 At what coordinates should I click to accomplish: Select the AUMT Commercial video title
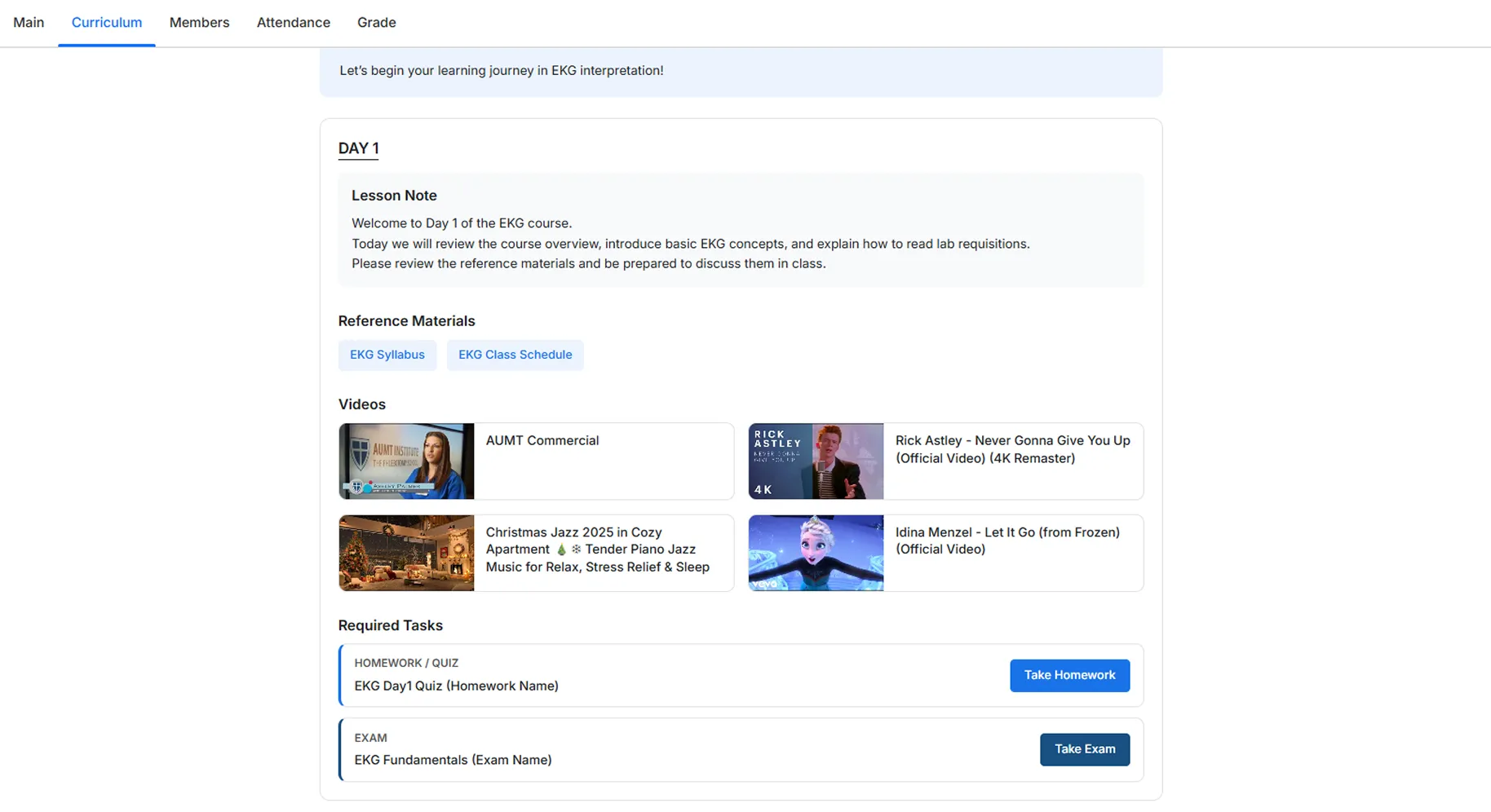coord(542,440)
